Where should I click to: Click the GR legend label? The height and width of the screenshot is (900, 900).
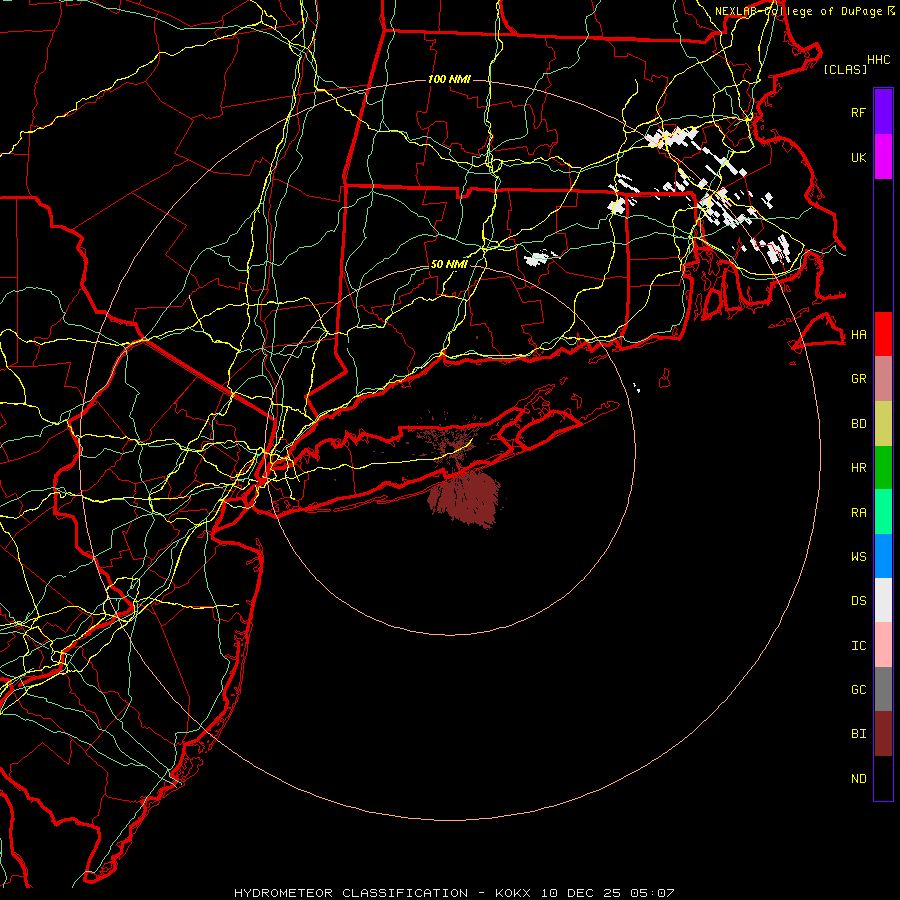click(x=858, y=379)
